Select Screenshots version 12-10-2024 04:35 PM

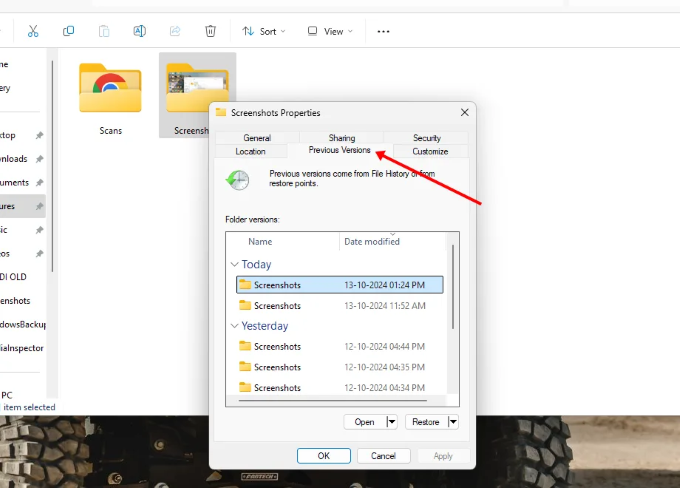point(340,367)
